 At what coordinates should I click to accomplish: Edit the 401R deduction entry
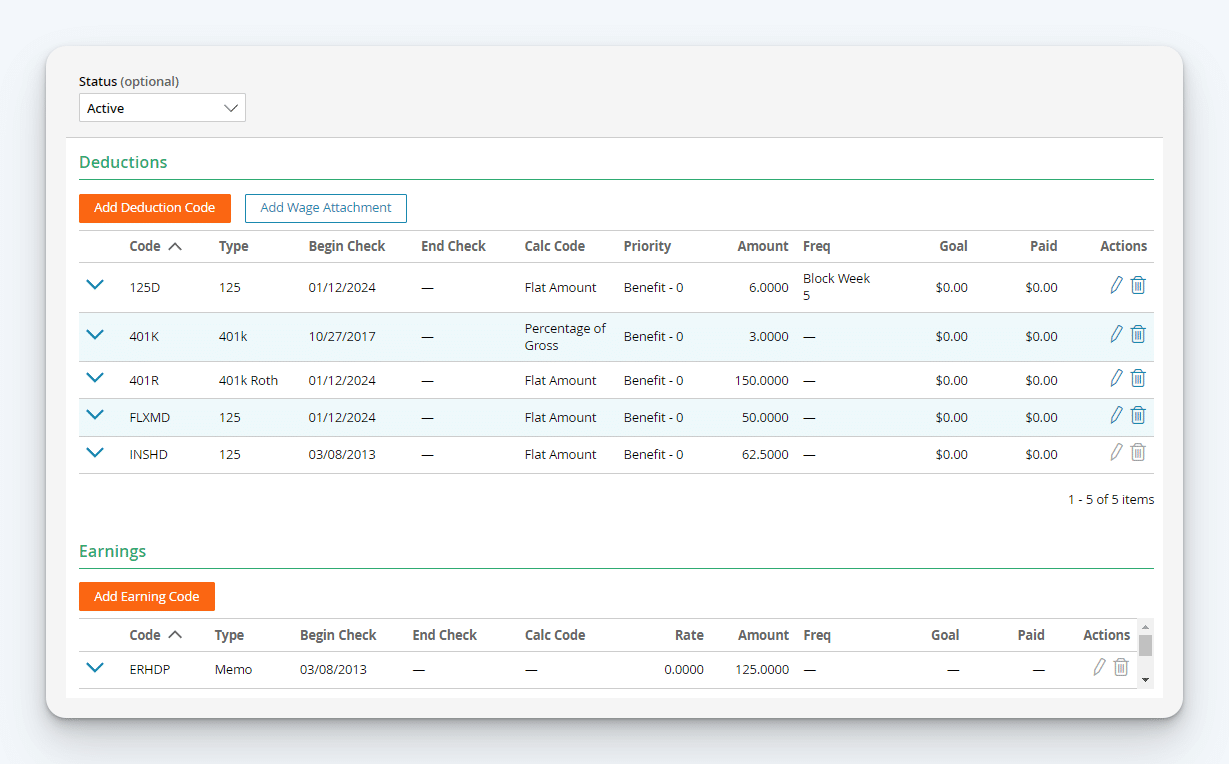tap(1116, 378)
